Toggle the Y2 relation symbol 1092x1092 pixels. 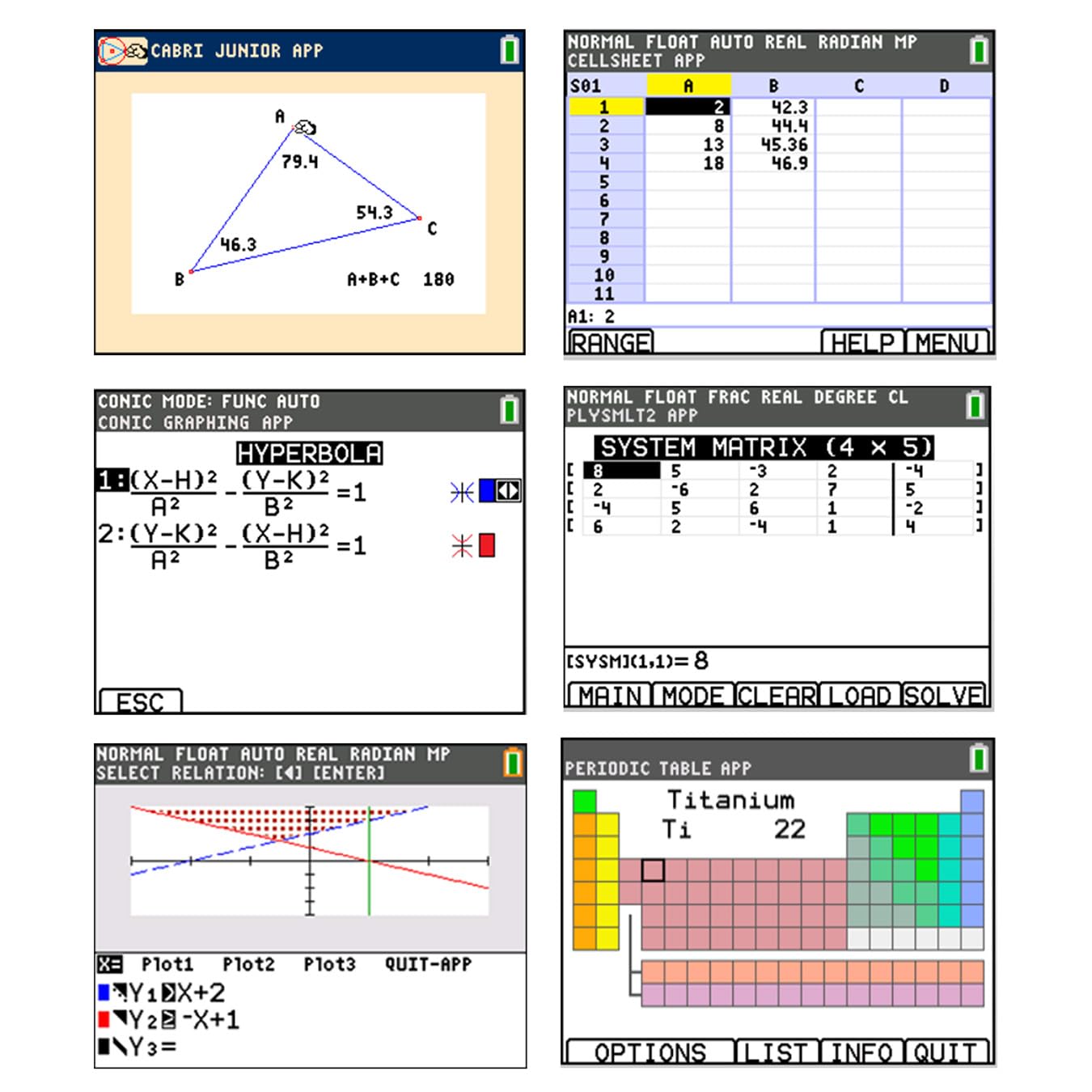coord(168,1020)
